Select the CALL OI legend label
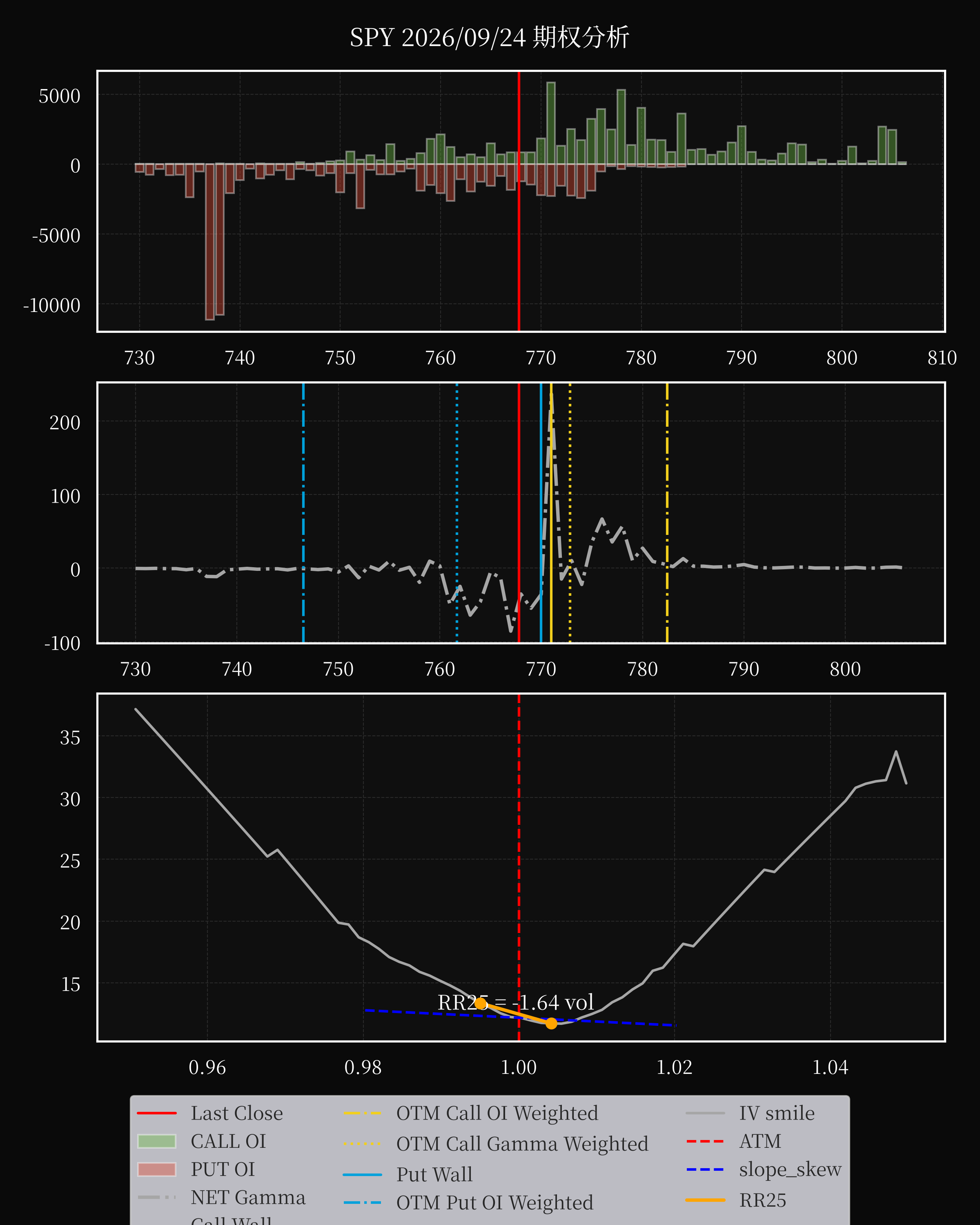Screen dimensions: 980x1225 pos(228,1141)
